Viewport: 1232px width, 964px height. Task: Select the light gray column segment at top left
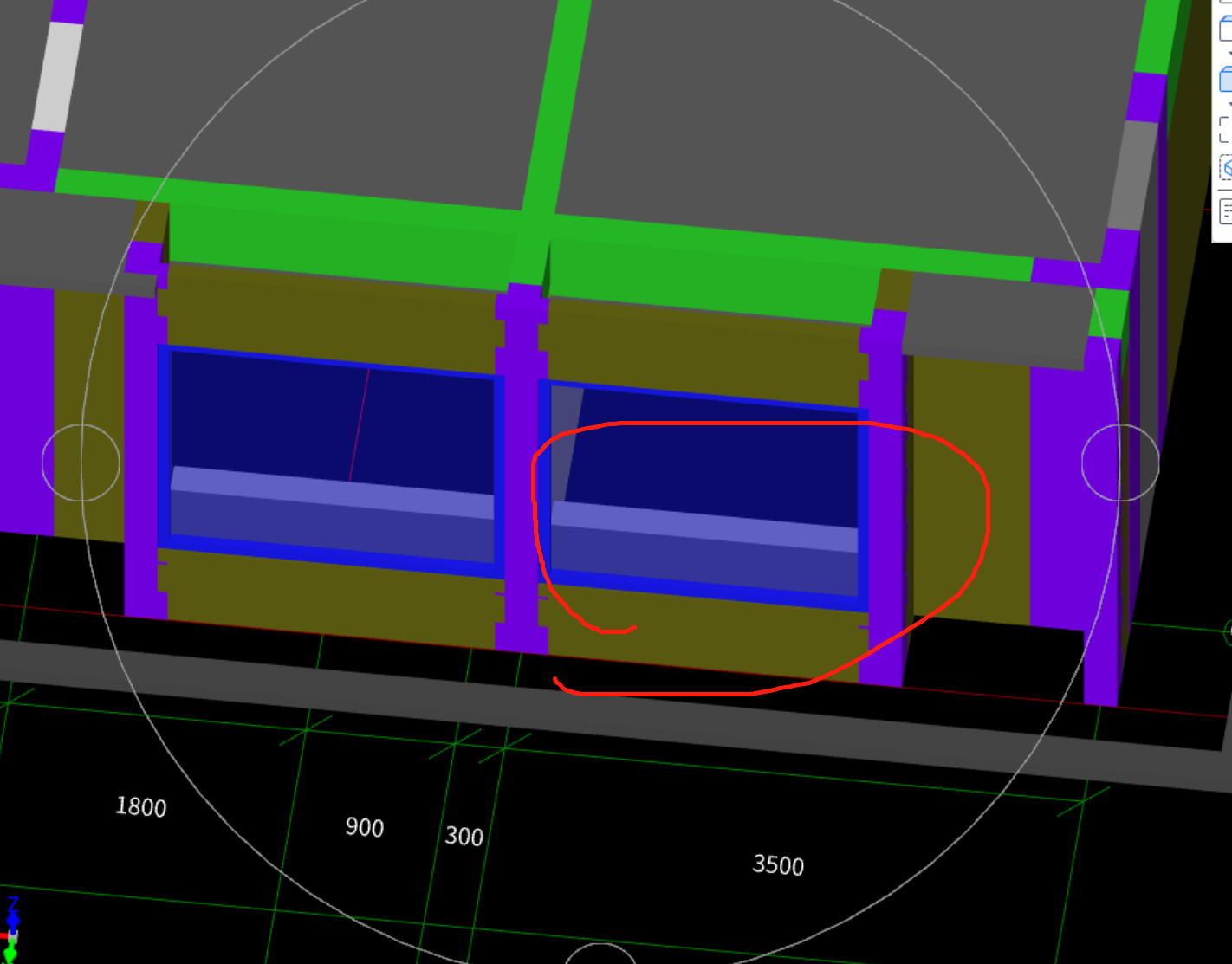[57, 76]
